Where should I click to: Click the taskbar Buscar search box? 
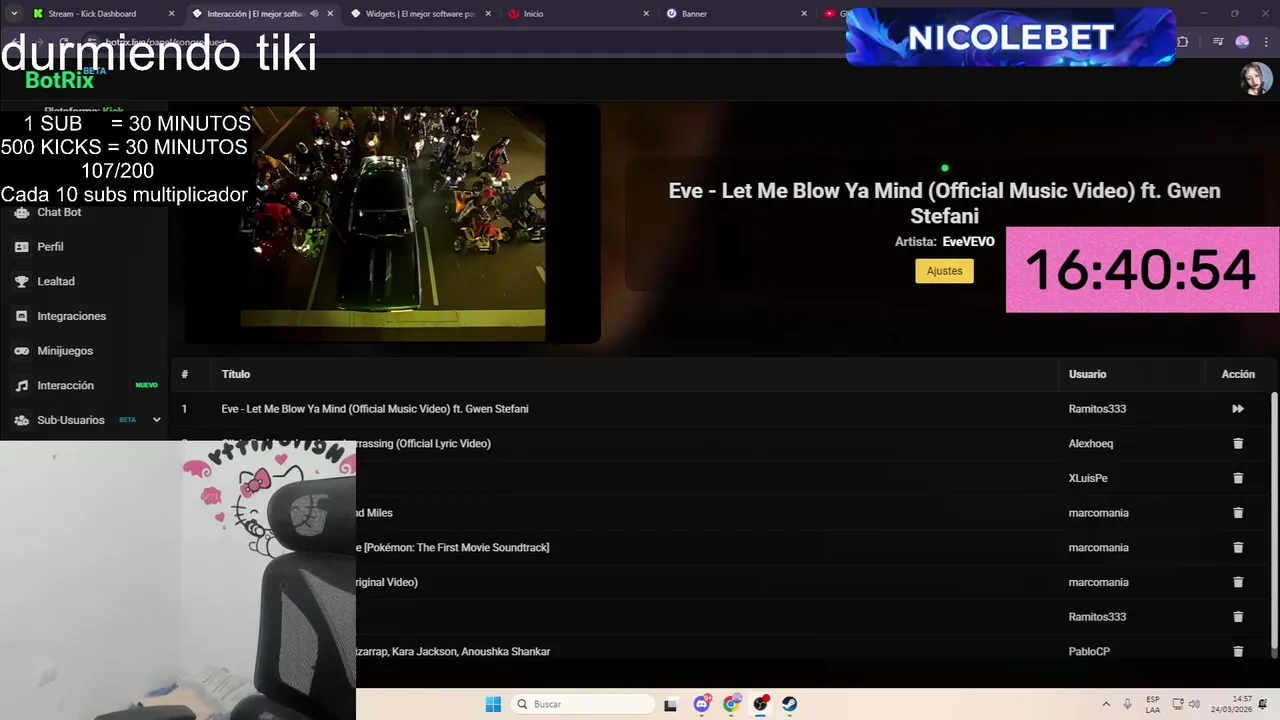[582, 704]
